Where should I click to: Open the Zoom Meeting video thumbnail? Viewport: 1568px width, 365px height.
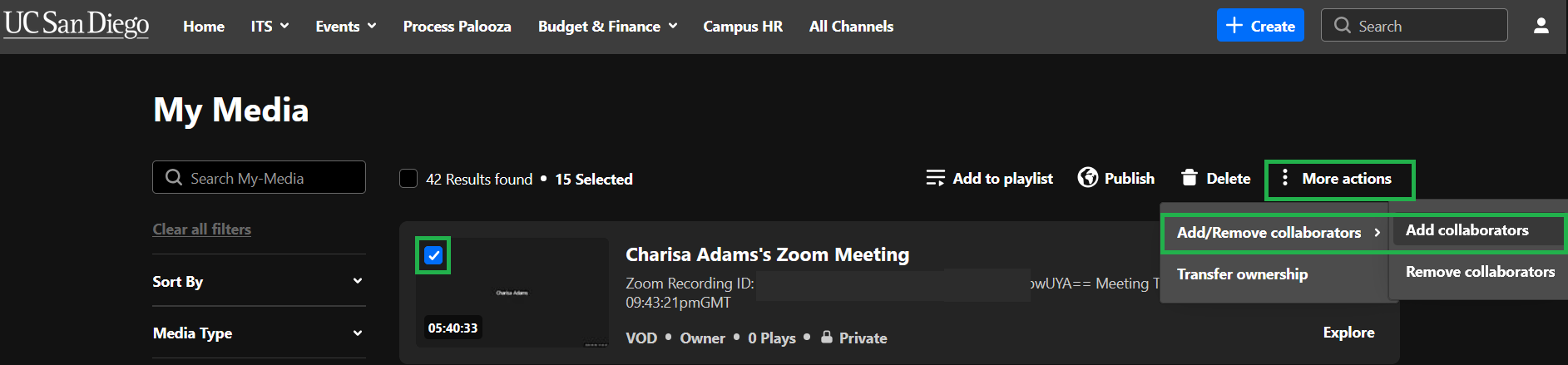512,293
